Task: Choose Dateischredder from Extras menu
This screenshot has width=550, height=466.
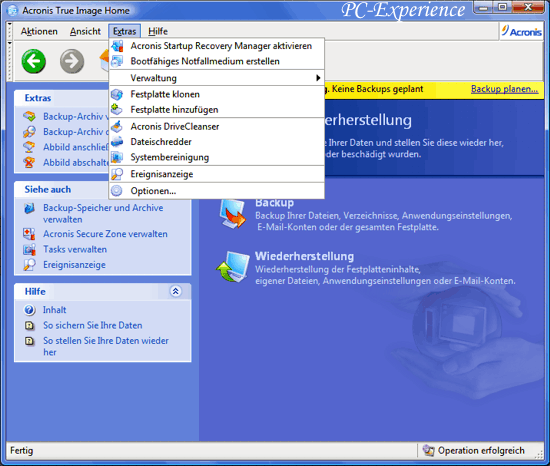Action: pyautogui.click(x=216, y=142)
